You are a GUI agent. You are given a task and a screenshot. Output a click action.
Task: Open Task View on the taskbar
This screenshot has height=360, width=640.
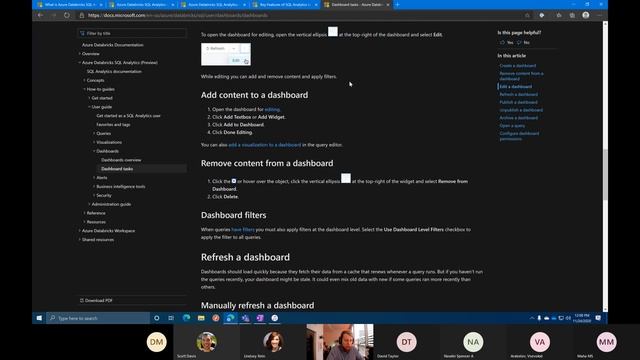point(171,318)
